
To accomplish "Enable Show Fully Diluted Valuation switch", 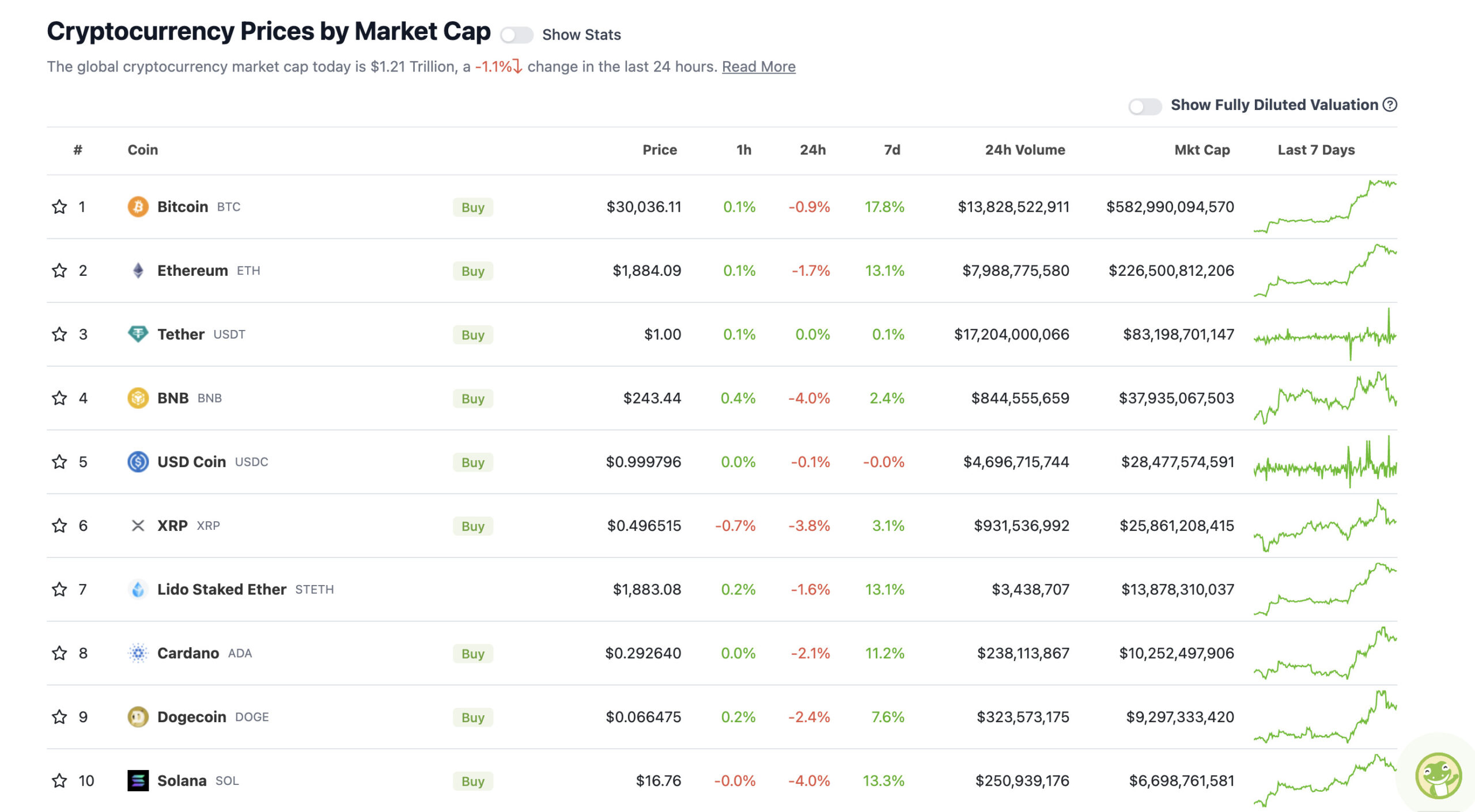I will pyautogui.click(x=1145, y=107).
